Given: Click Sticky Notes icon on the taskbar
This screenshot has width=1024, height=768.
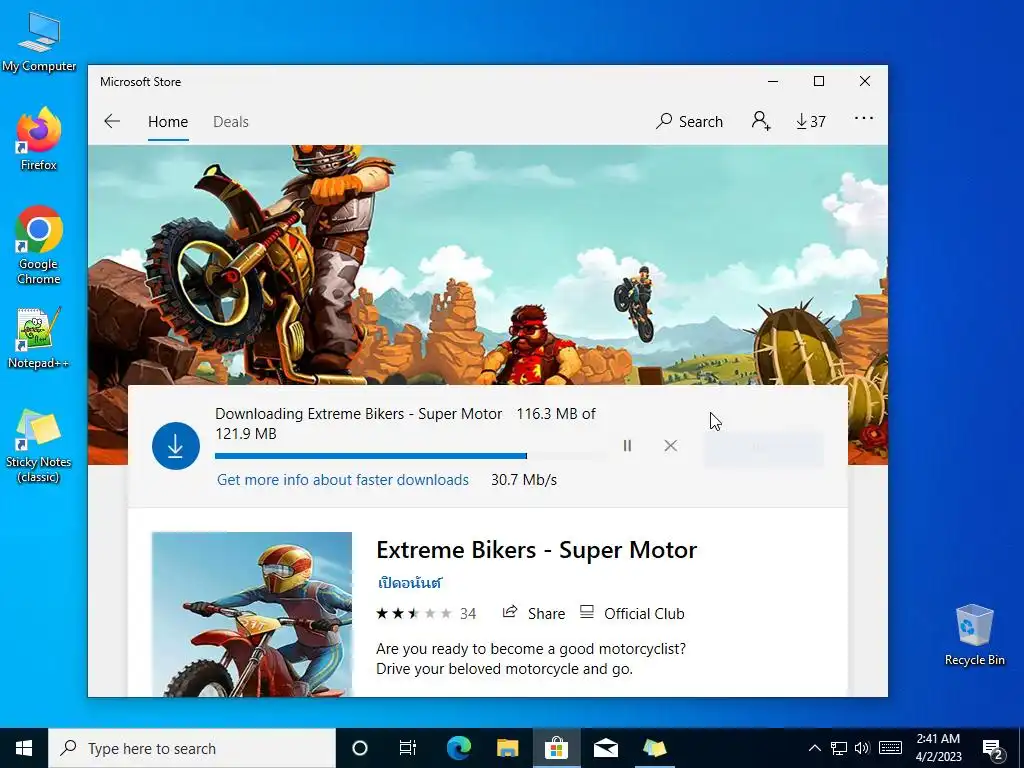Looking at the screenshot, I should pos(654,748).
